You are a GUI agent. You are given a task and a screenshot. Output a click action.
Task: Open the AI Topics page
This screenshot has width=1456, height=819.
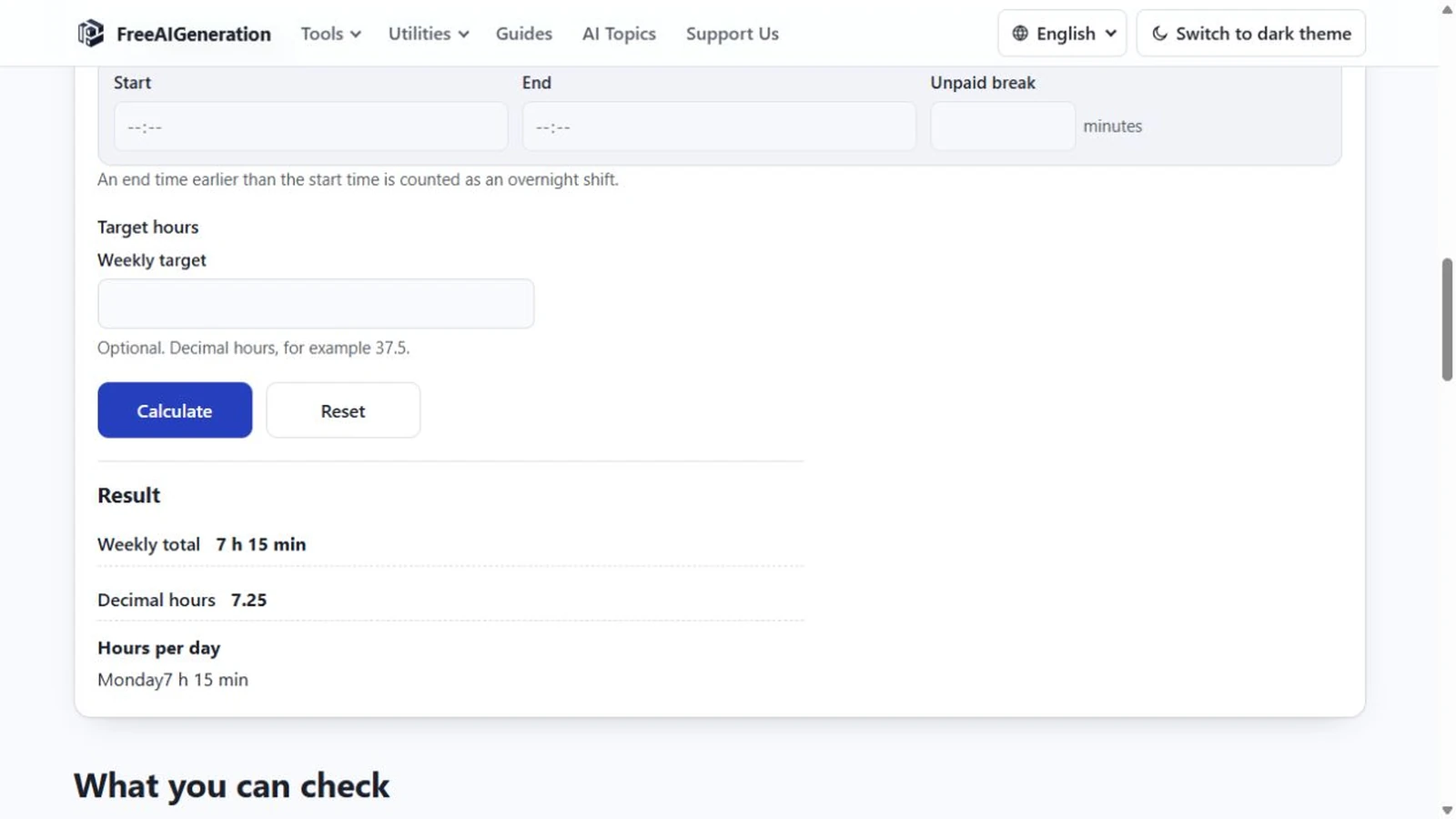(619, 34)
